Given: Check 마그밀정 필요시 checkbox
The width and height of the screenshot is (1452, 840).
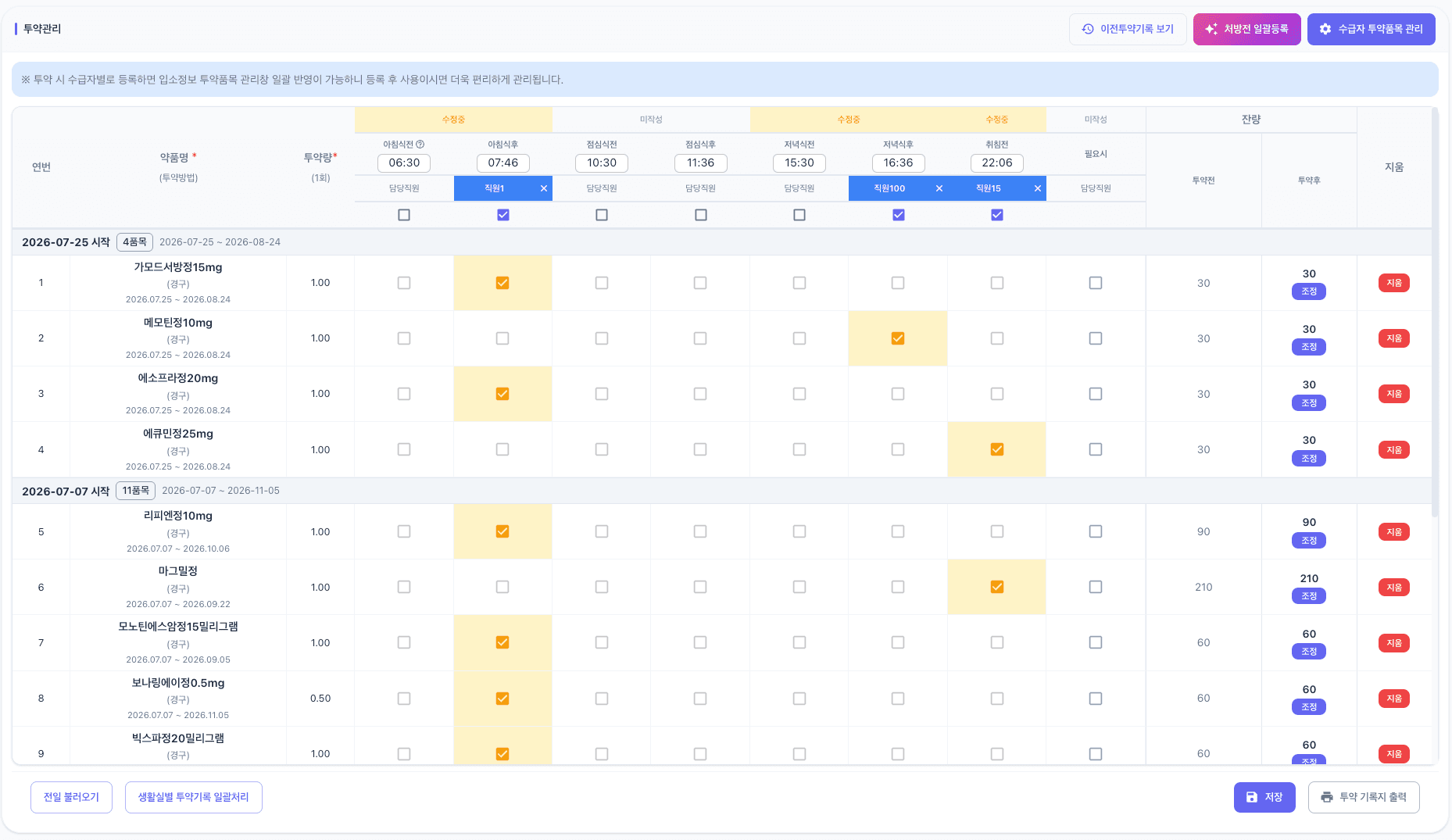Looking at the screenshot, I should point(1096,587).
